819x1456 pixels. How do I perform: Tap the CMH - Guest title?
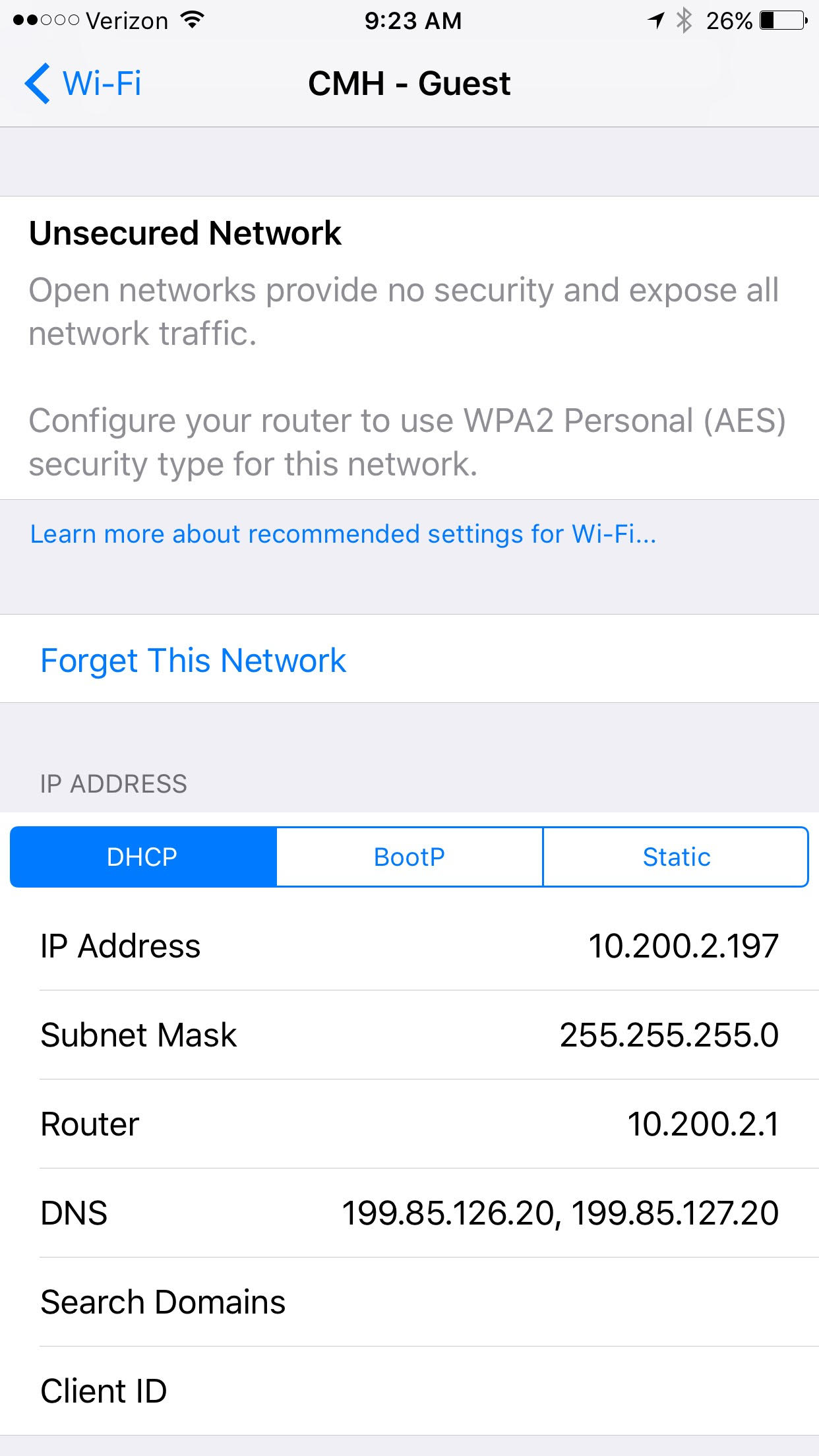pyautogui.click(x=409, y=84)
